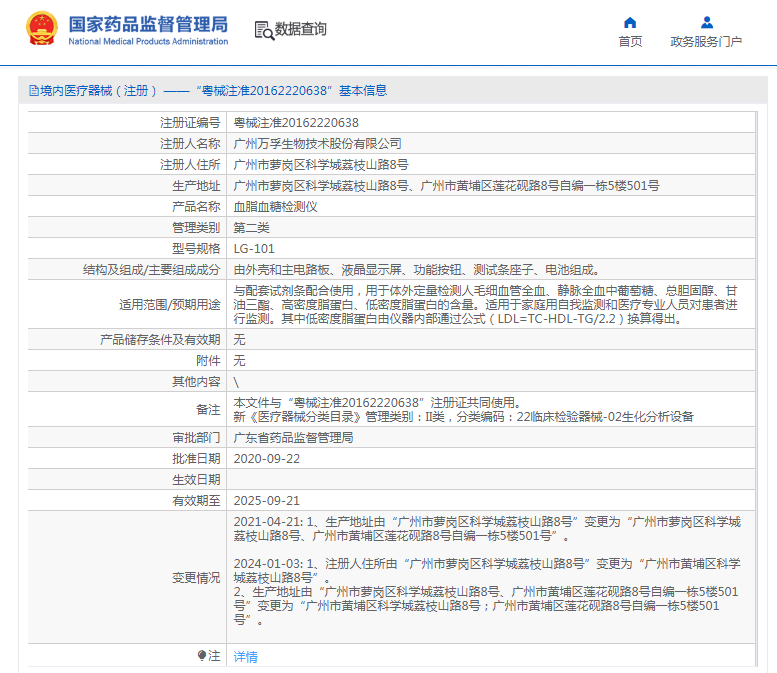
Task: Click the 型号规格 label cell
Action: click(127, 248)
